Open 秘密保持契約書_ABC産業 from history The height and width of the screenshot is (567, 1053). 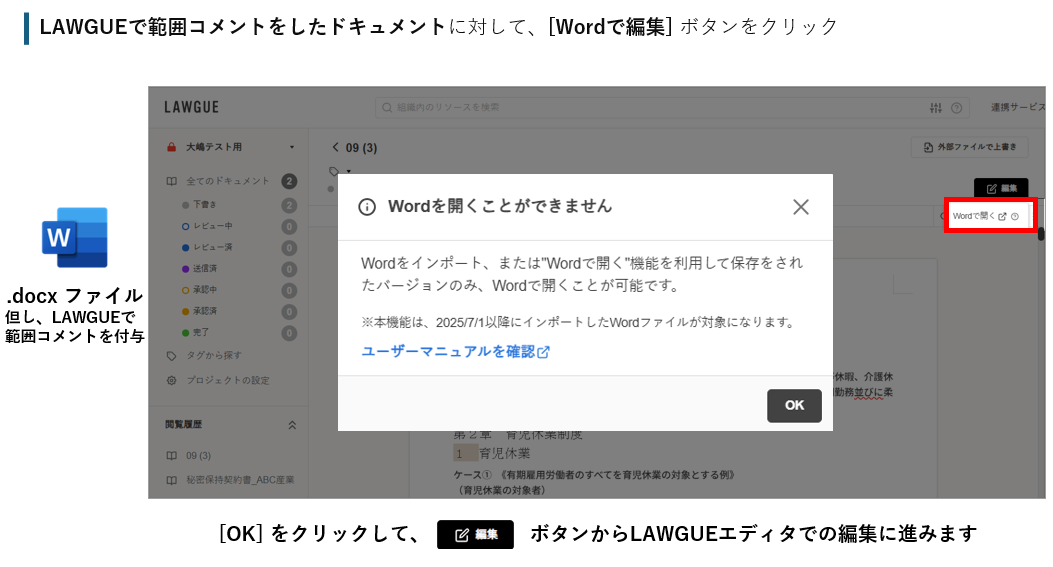coord(240,479)
